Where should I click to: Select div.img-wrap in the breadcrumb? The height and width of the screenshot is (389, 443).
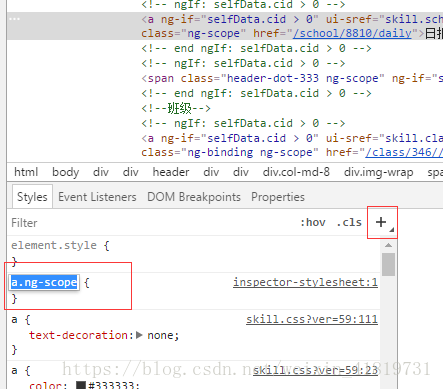[379, 172]
